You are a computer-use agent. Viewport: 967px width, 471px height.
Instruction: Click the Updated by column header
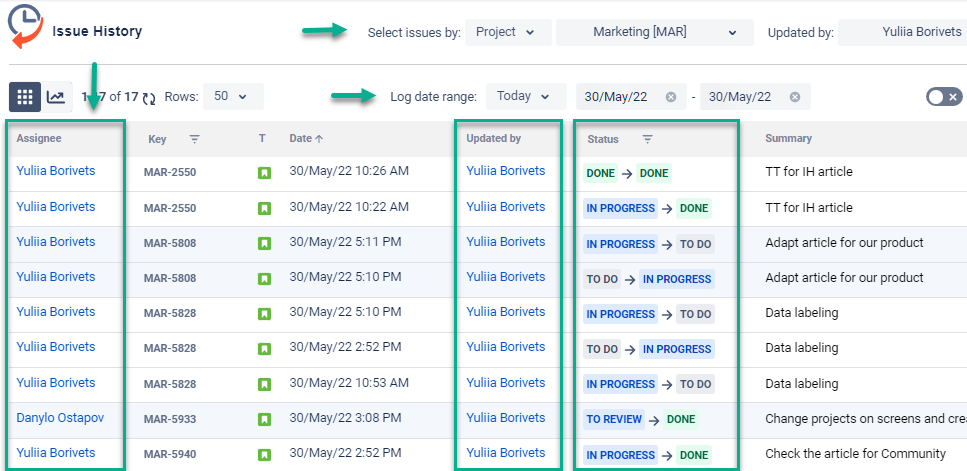point(493,139)
